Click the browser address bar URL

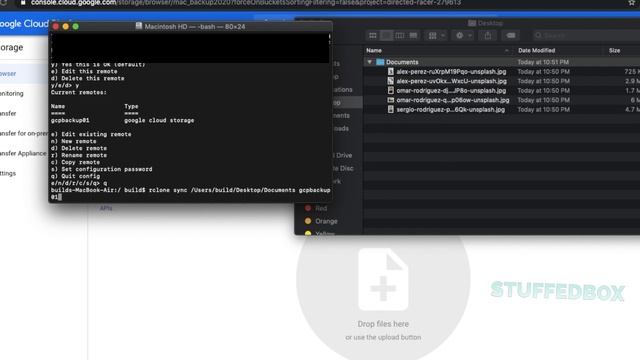246,3
